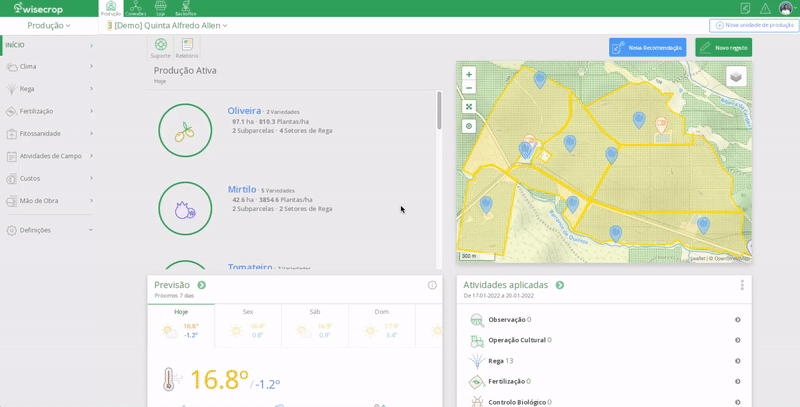Image resolution: width=800 pixels, height=407 pixels.
Task: Open the Fertilização activity row arrow
Action: pyautogui.click(x=738, y=381)
